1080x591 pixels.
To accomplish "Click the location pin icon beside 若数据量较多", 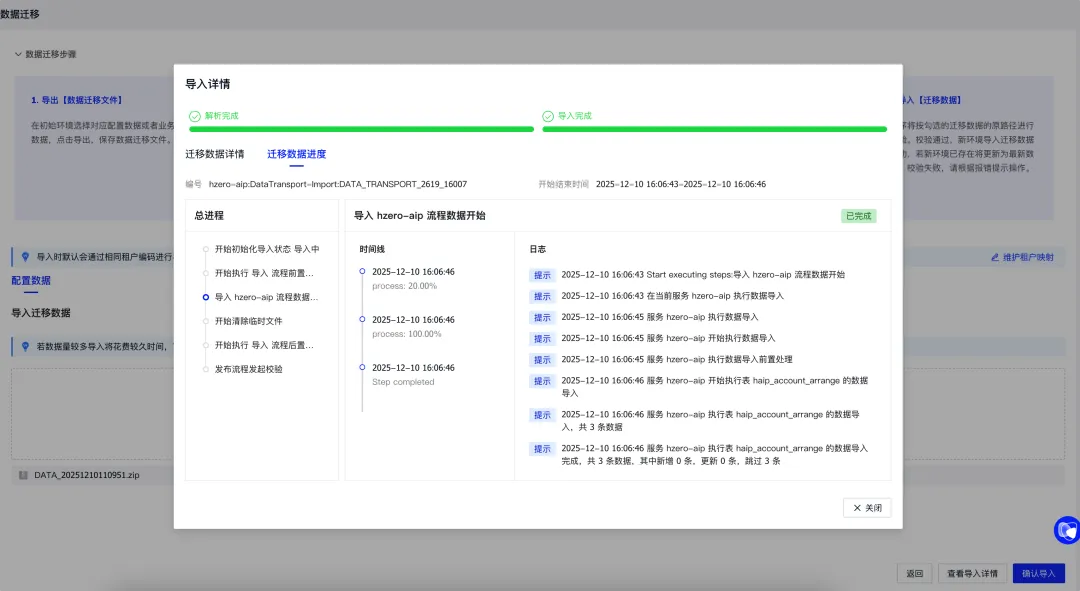I will (x=25, y=346).
